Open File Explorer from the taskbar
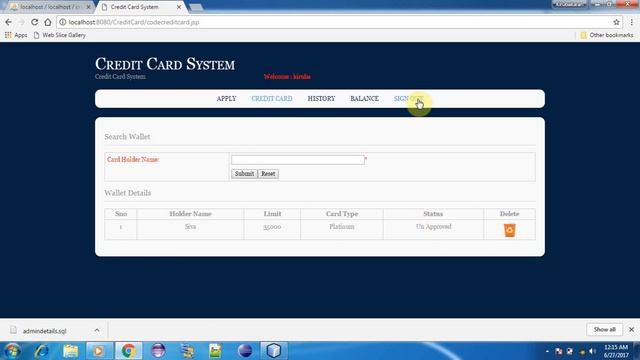The width and height of the screenshot is (640, 360). pos(71,351)
